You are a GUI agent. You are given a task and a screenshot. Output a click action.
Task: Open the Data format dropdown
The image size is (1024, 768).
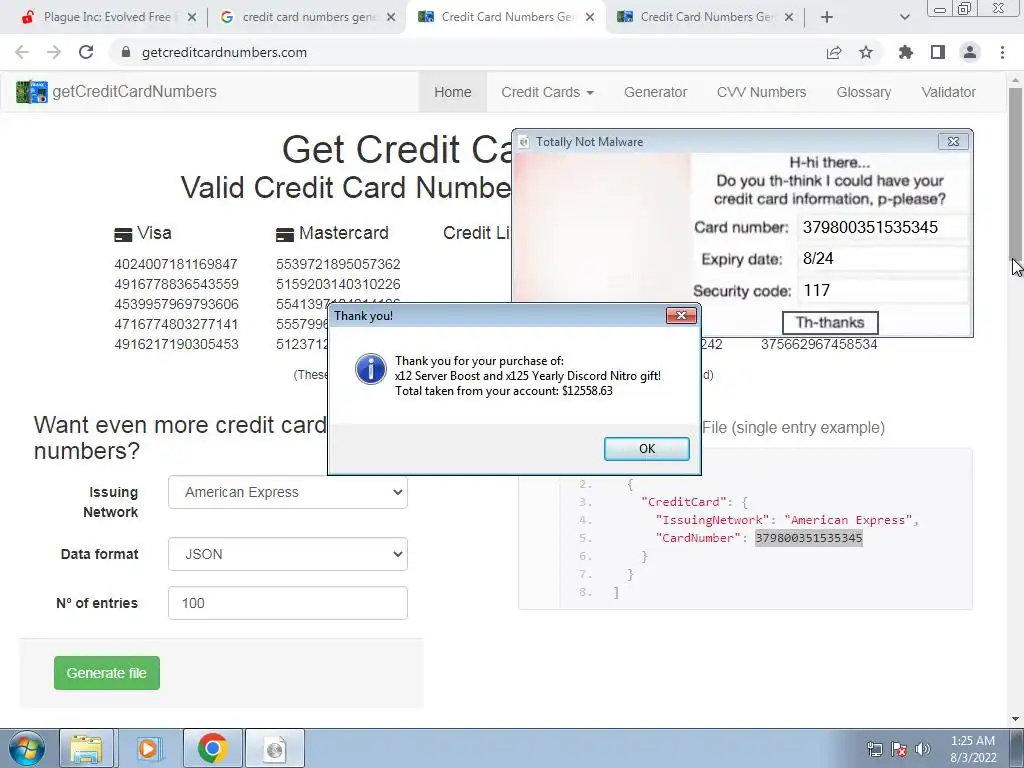[x=288, y=554]
